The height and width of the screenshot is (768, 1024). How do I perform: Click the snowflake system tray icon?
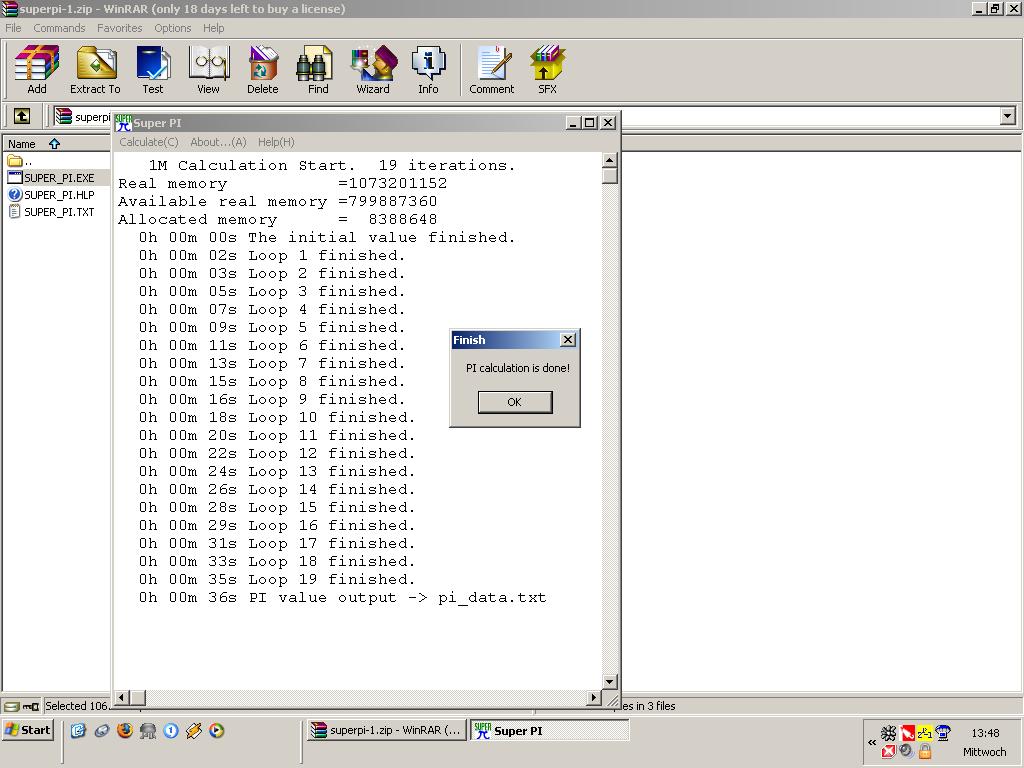tap(888, 733)
